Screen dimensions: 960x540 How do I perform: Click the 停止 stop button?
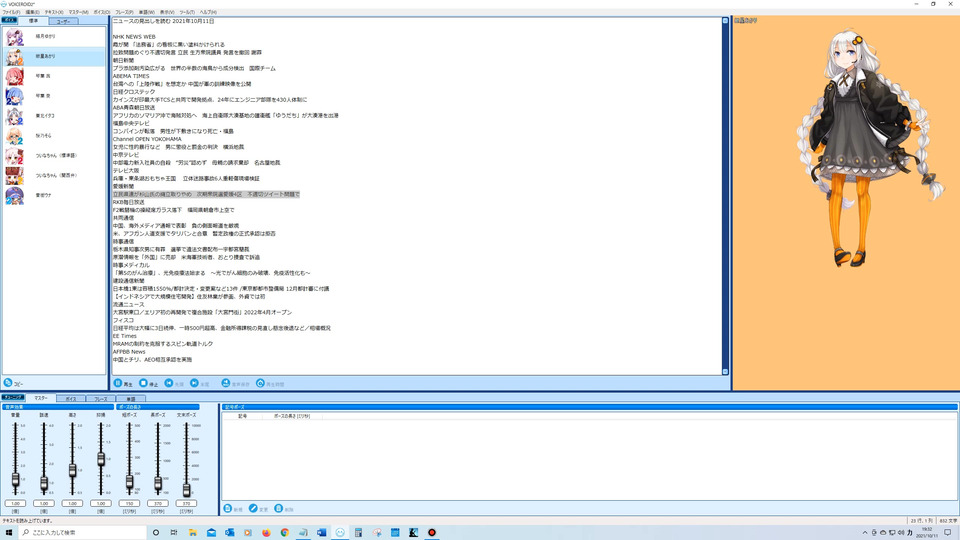pyautogui.click(x=149, y=383)
